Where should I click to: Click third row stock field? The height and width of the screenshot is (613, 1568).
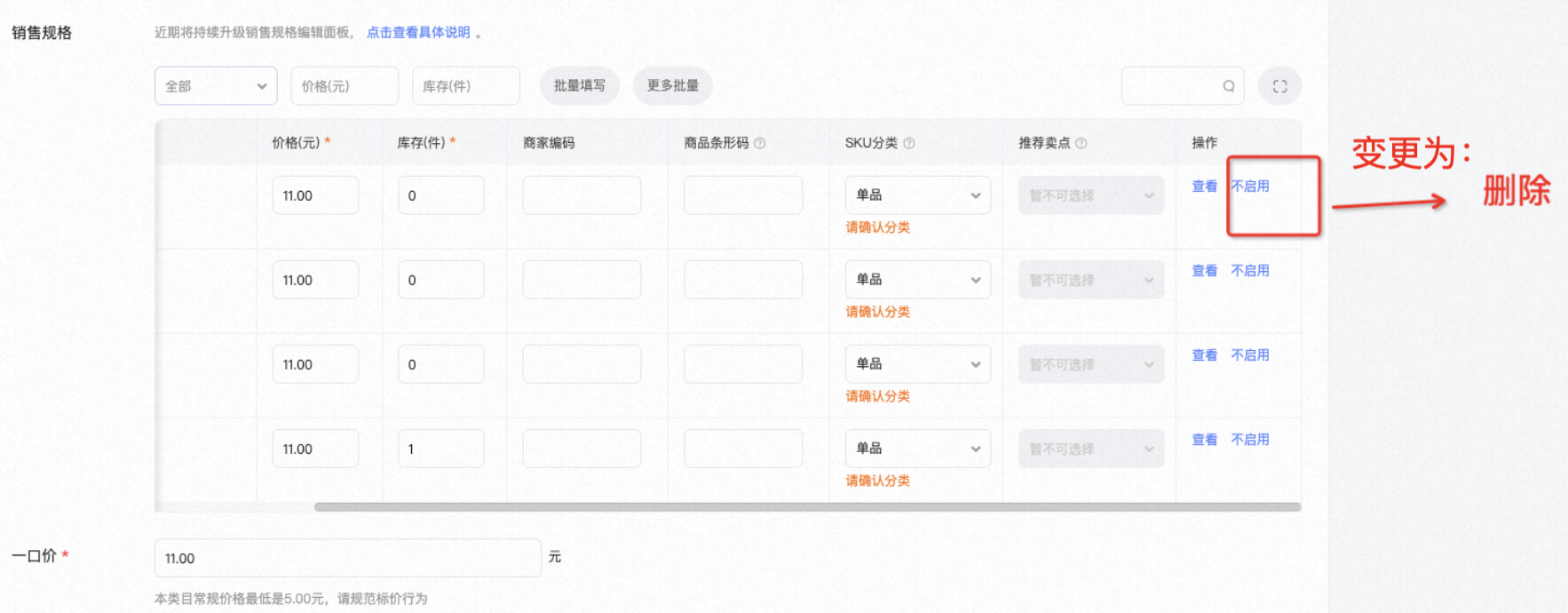[x=440, y=363]
